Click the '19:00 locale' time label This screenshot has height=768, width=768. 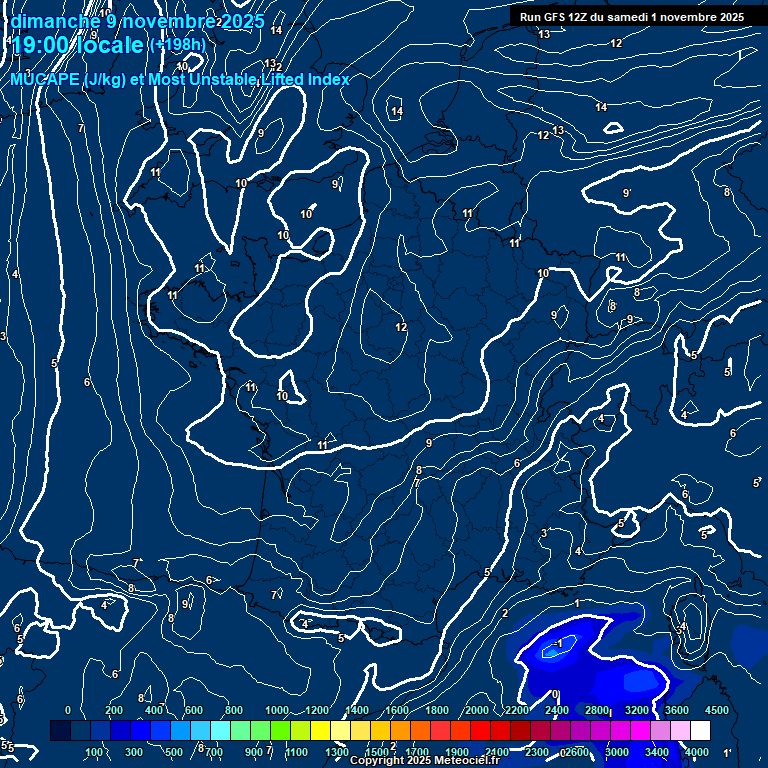click(x=77, y=45)
